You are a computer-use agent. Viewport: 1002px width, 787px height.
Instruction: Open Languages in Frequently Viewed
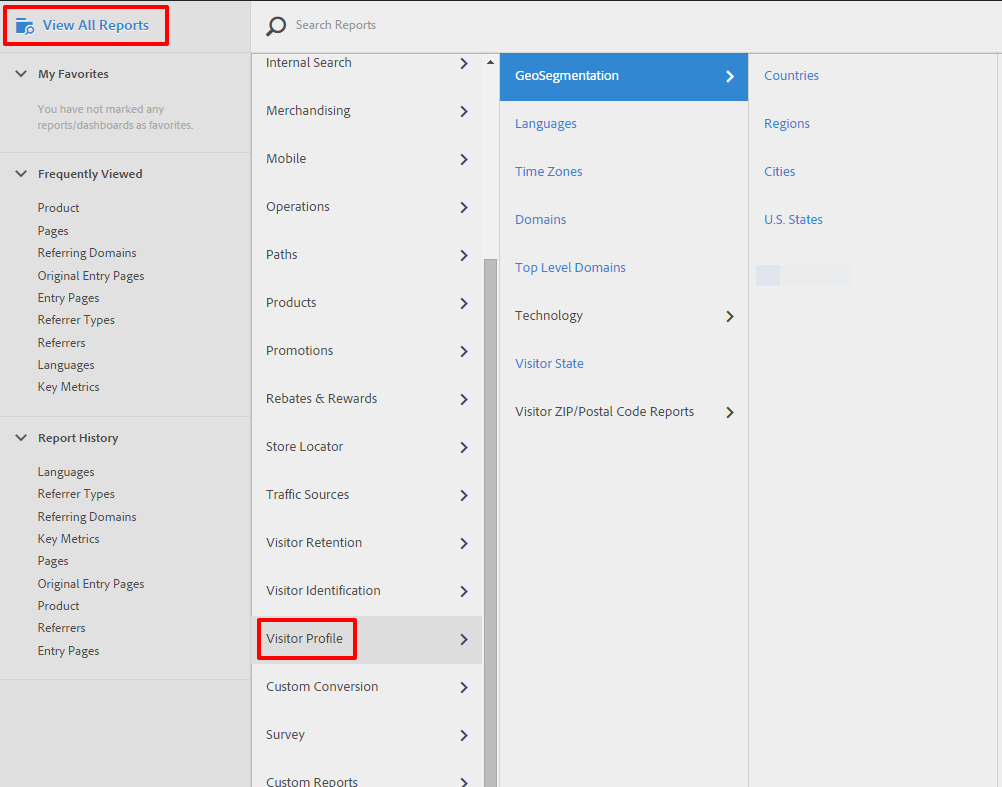pyautogui.click(x=66, y=365)
